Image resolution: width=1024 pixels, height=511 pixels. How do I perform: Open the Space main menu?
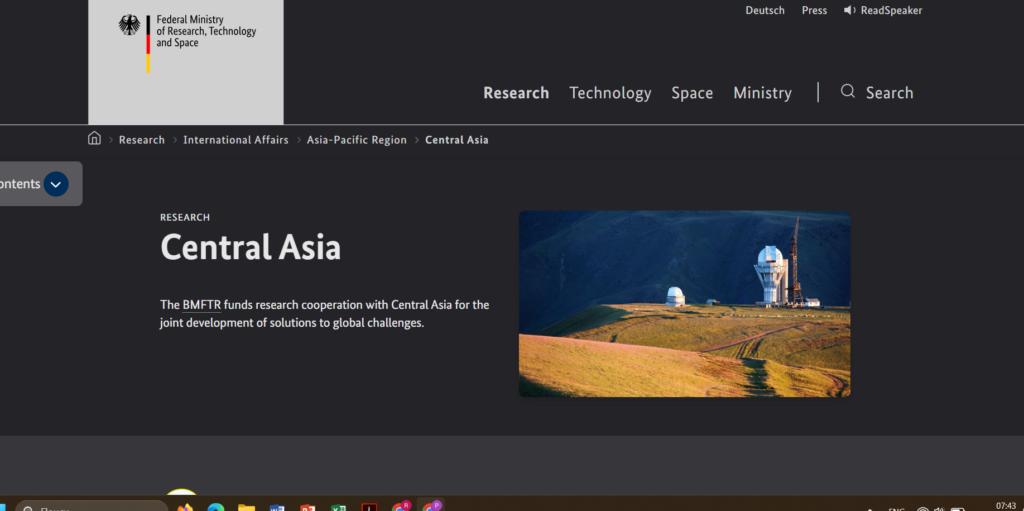tap(692, 93)
